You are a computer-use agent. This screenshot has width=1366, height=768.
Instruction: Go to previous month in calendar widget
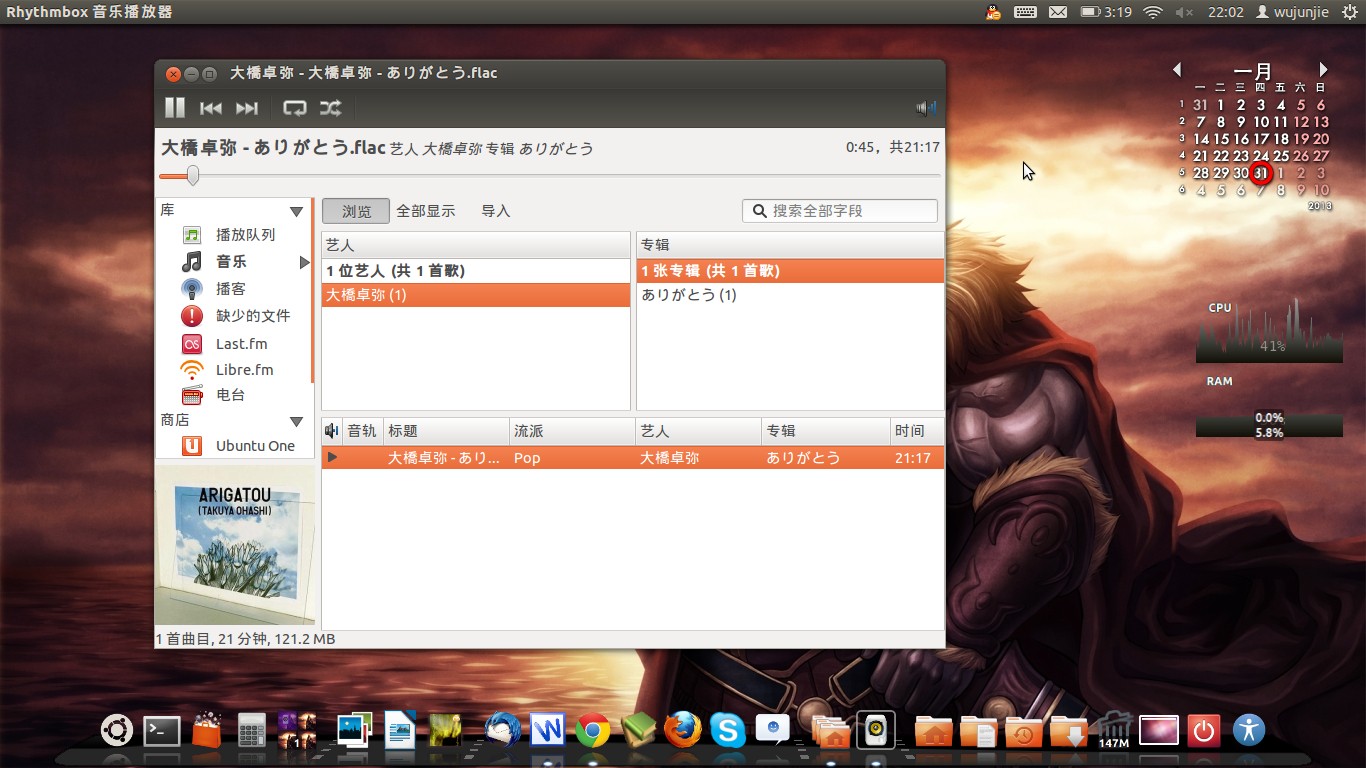click(x=1177, y=70)
